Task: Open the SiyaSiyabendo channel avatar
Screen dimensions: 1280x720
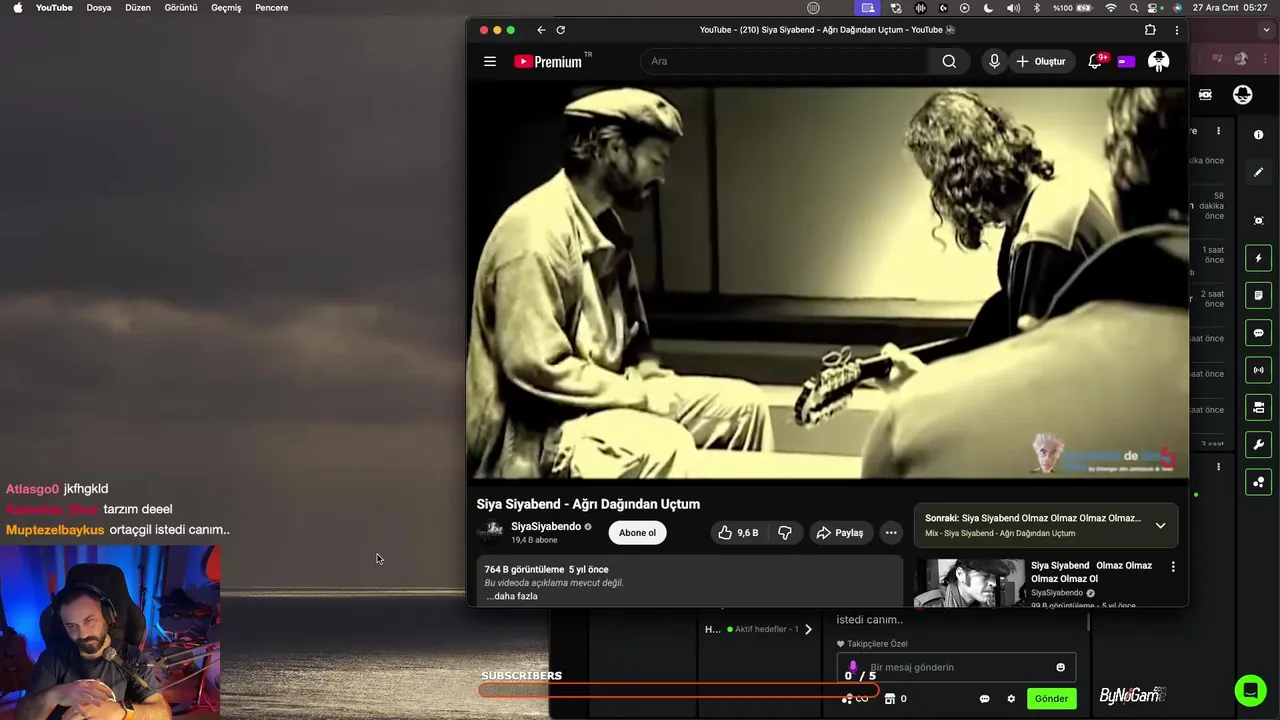Action: (490, 533)
